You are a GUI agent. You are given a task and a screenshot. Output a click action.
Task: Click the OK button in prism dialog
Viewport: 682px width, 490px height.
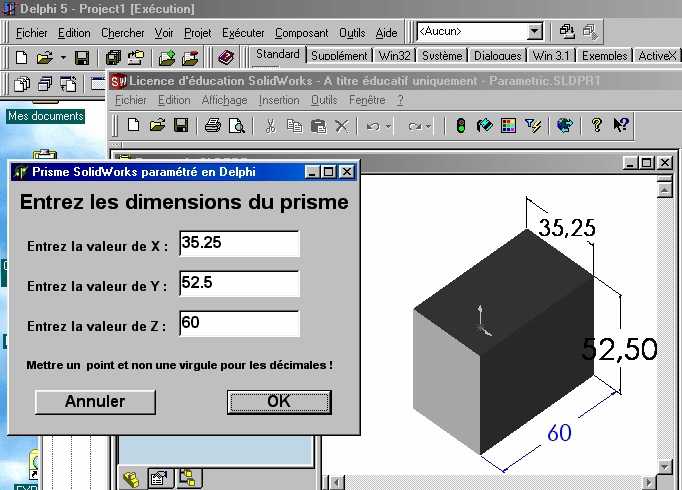(279, 402)
